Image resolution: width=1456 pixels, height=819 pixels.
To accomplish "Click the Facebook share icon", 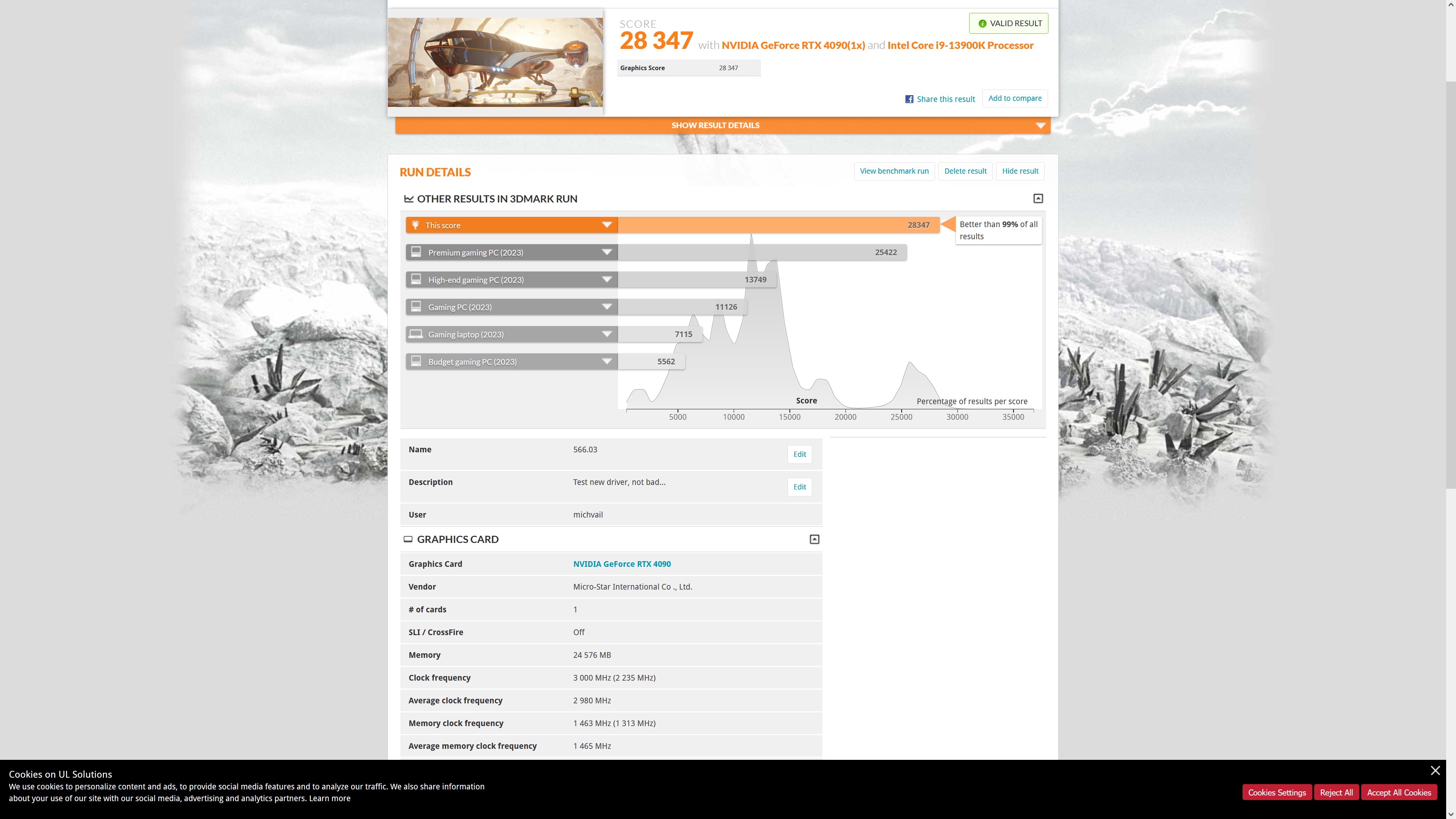I will (x=909, y=99).
